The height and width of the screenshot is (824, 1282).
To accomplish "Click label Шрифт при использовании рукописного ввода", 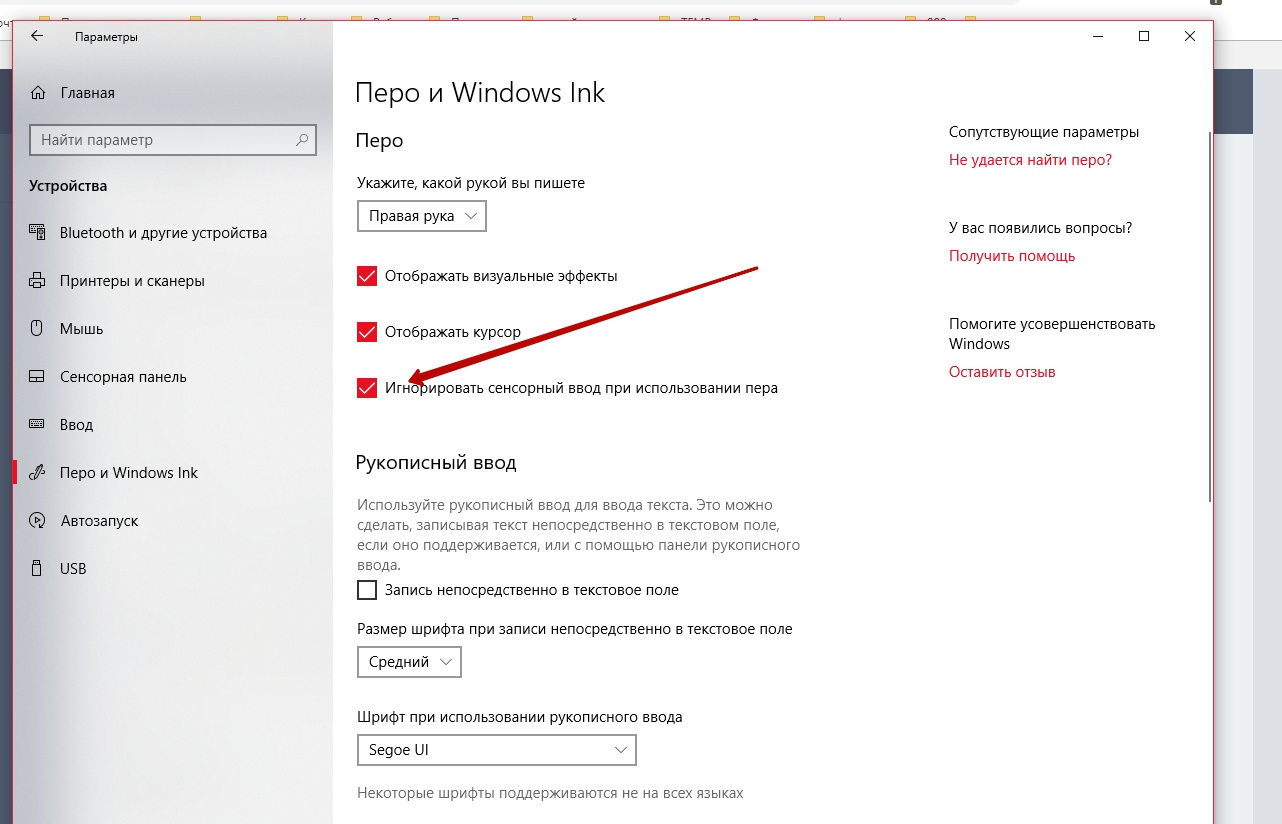I will click(x=520, y=717).
